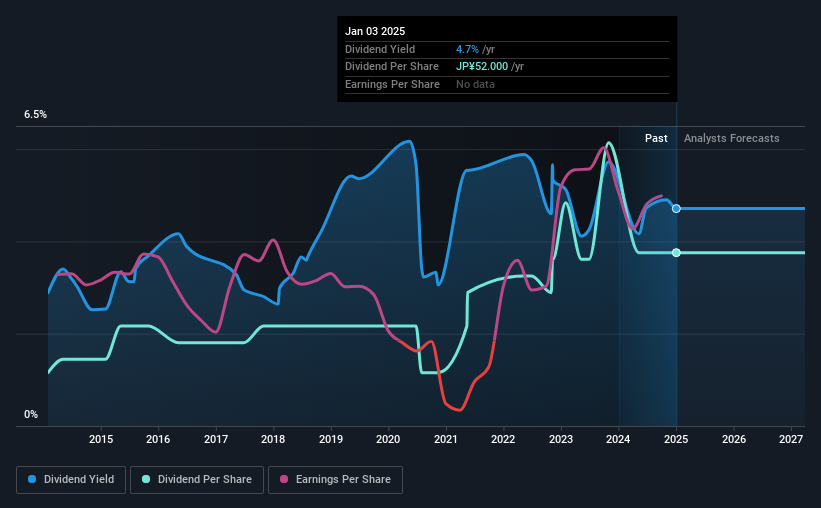The height and width of the screenshot is (508, 821).
Task: Click the 2017 x-axis label
Action: point(216,439)
